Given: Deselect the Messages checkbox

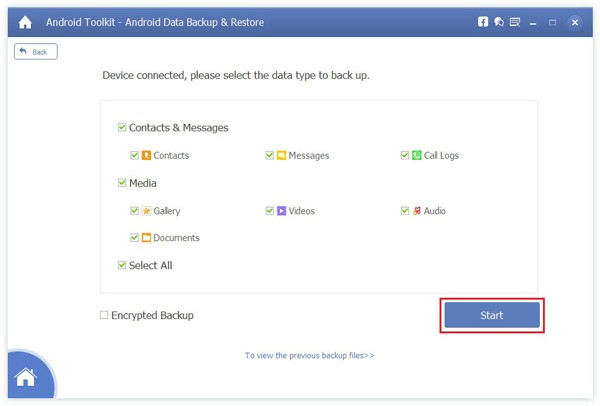Looking at the screenshot, I should click(270, 155).
